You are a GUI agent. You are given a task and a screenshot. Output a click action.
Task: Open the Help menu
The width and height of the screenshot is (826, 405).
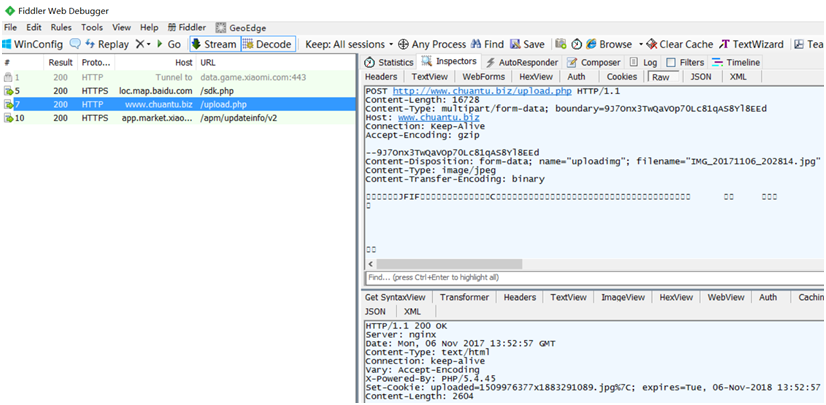click(x=149, y=27)
